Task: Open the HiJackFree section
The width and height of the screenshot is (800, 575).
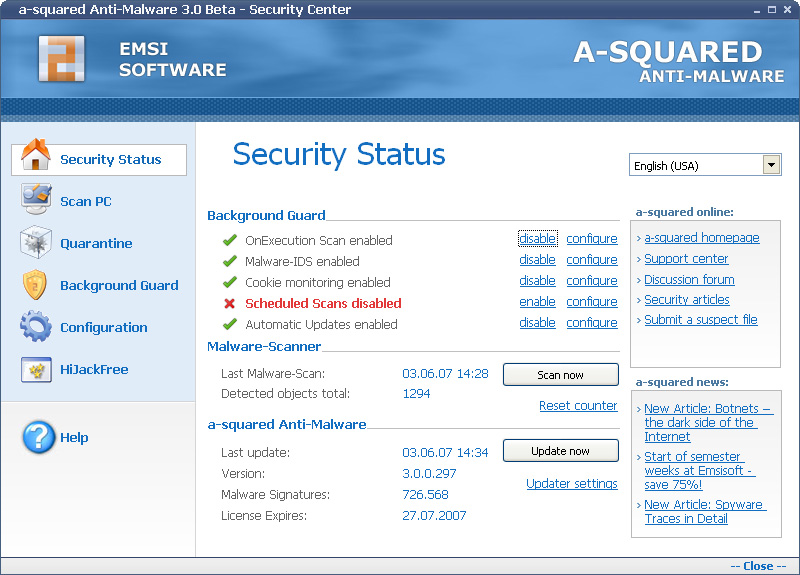Action: tap(94, 369)
